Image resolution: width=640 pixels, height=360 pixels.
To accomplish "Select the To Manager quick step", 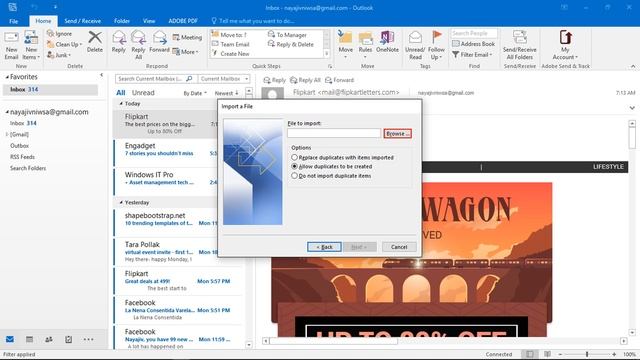I will coord(287,35).
